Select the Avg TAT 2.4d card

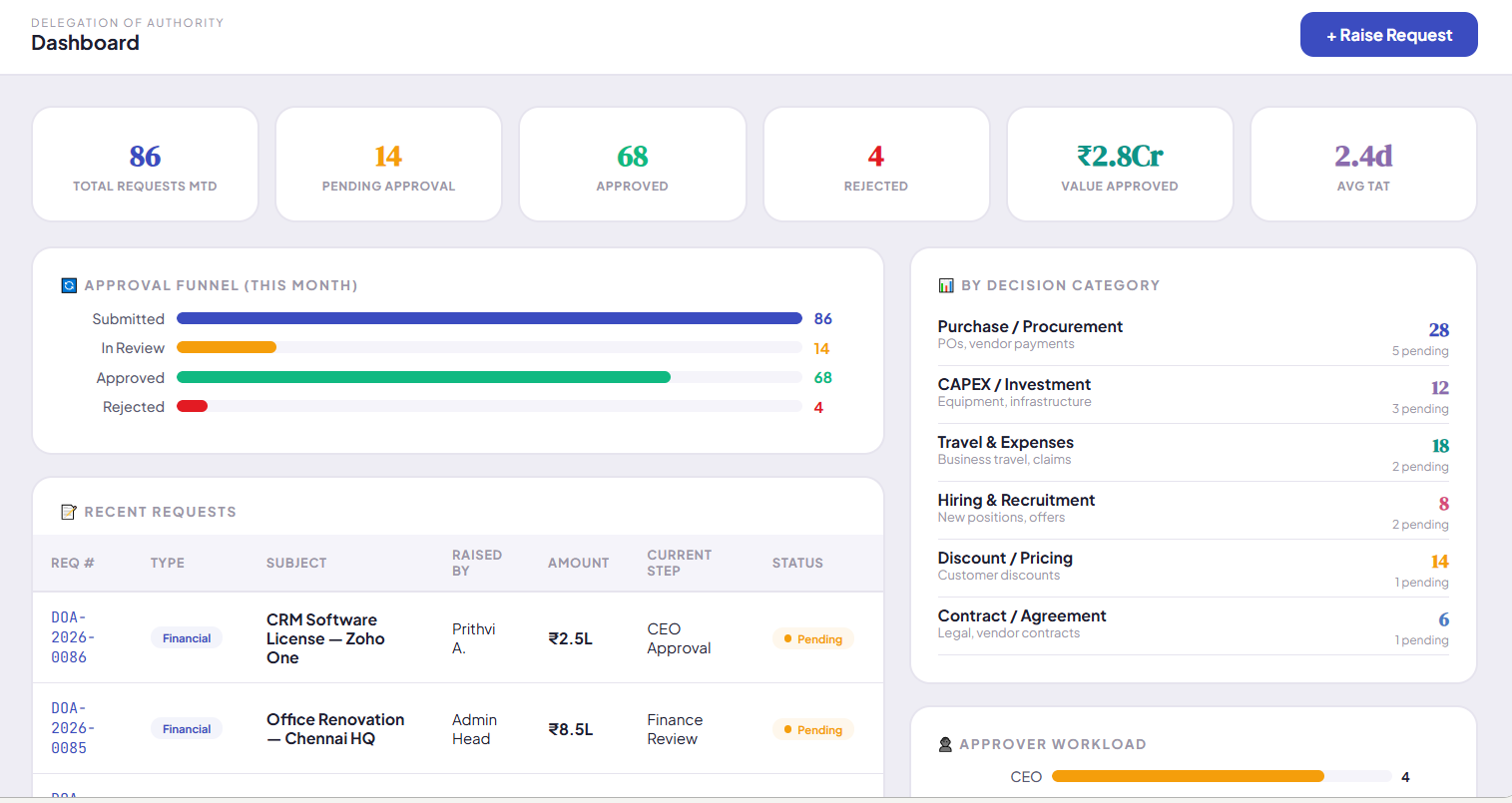[1363, 165]
